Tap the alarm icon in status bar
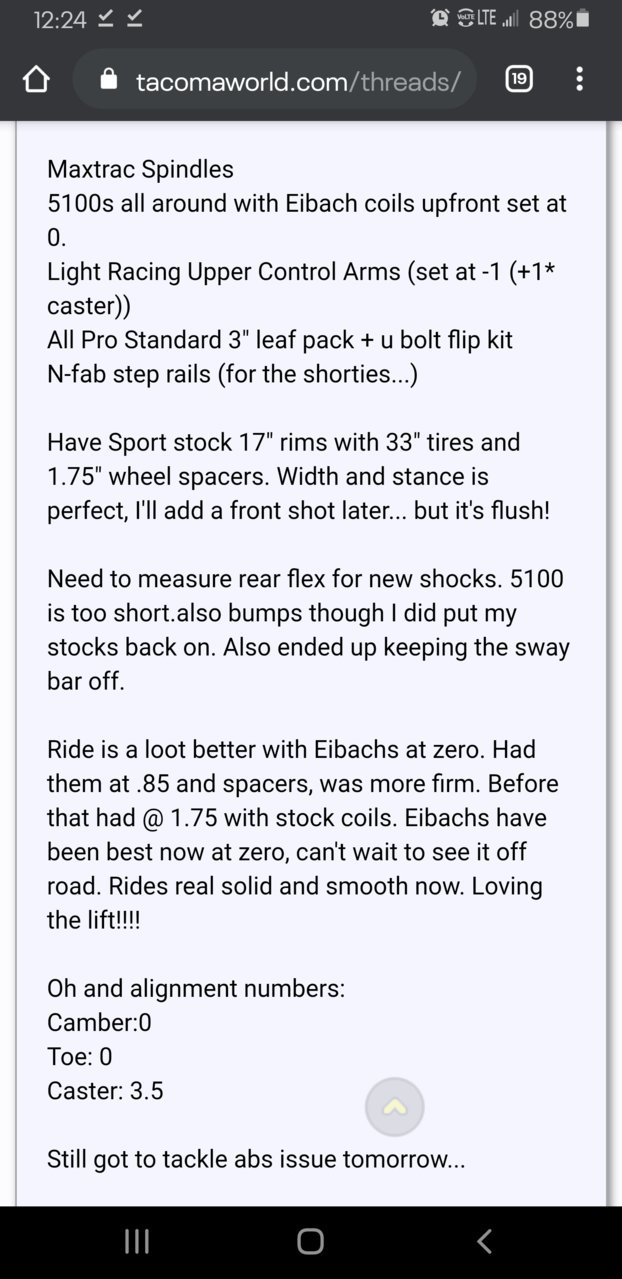This screenshot has height=1279, width=622. pyautogui.click(x=440, y=18)
